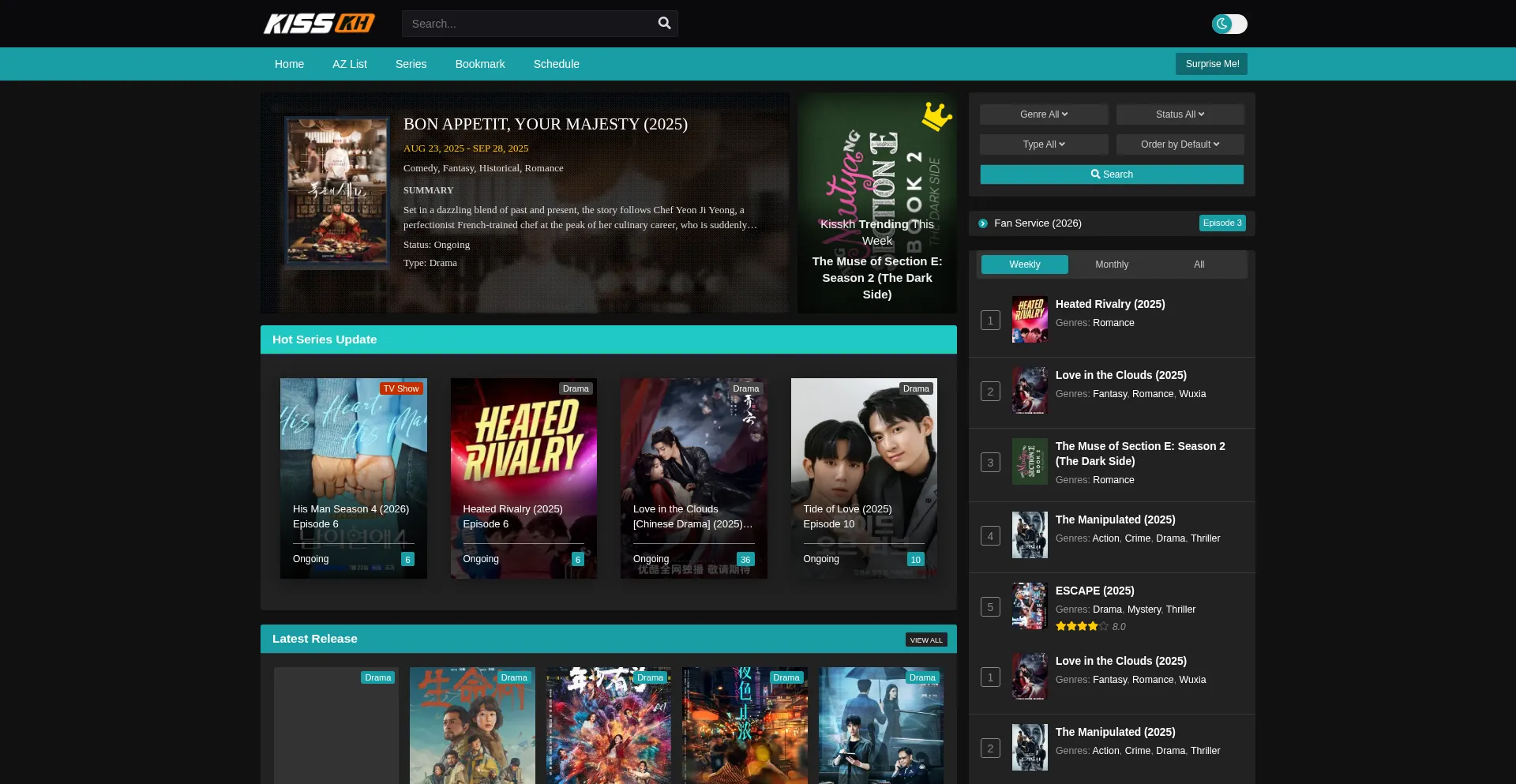Click episode count 6 badge on His Man card
The image size is (1516, 784).
pos(407,560)
